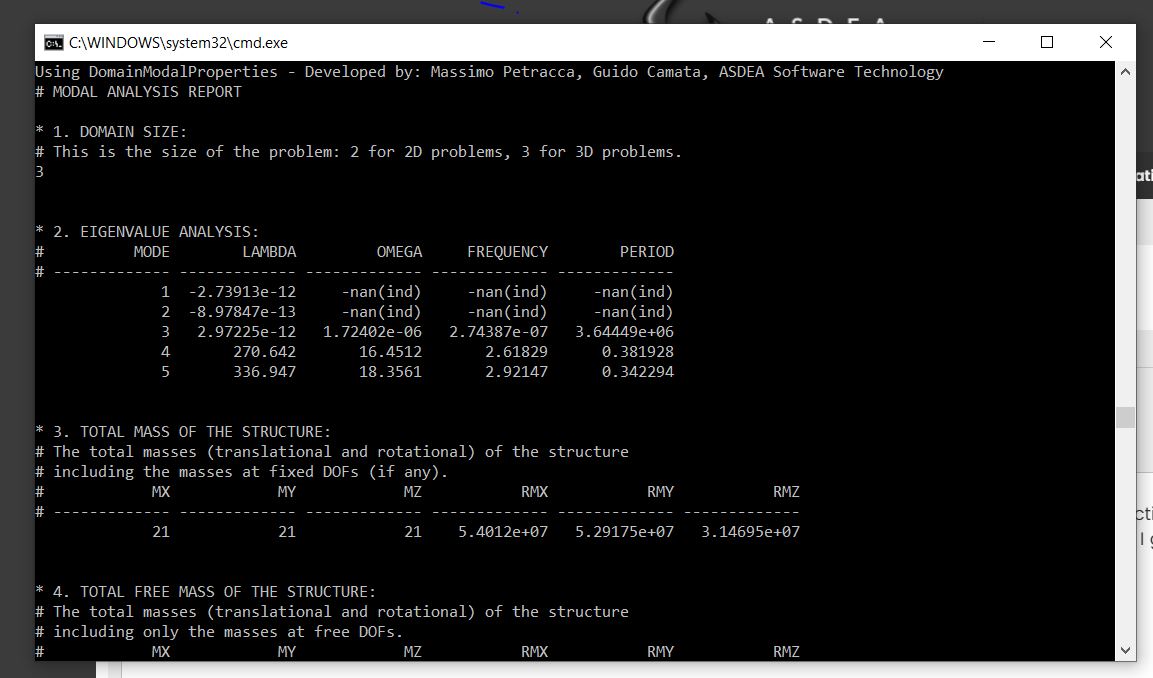
Task: Click the -nan(ind) period value for mode 2
Action: point(634,312)
